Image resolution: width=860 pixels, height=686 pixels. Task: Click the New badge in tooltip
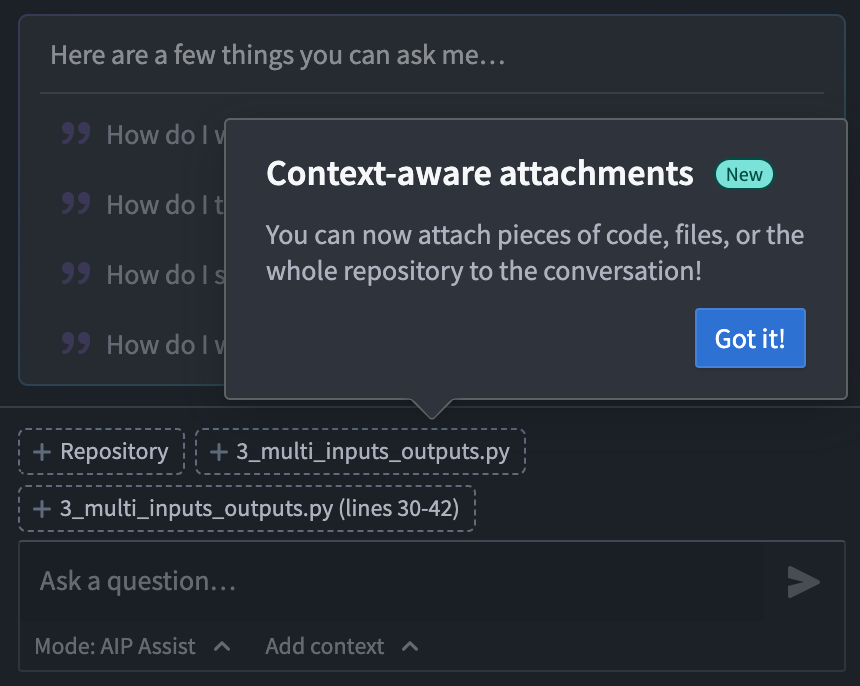[x=744, y=174]
